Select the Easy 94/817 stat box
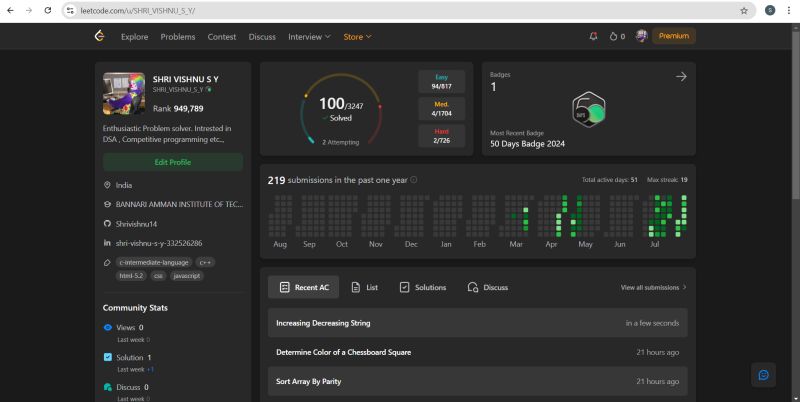Screen dimensions: 800x402 tap(441, 82)
